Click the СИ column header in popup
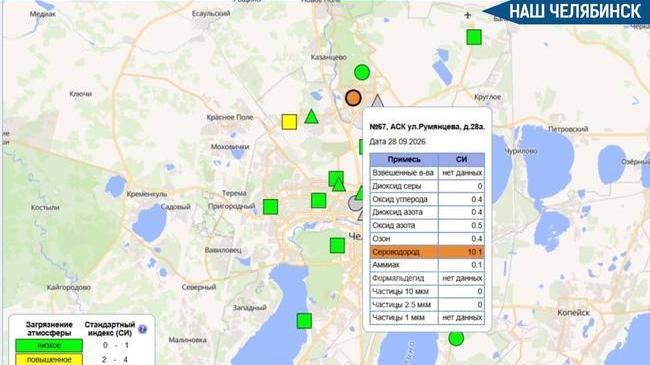 tap(461, 159)
